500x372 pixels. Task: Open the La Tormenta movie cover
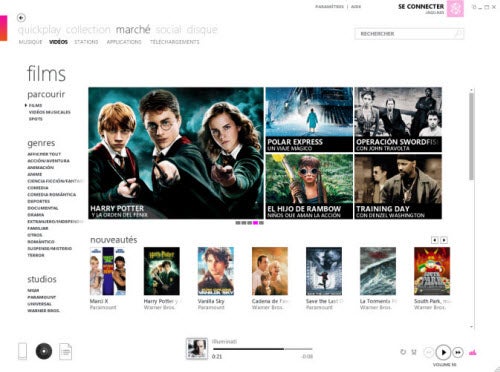[x=378, y=271]
